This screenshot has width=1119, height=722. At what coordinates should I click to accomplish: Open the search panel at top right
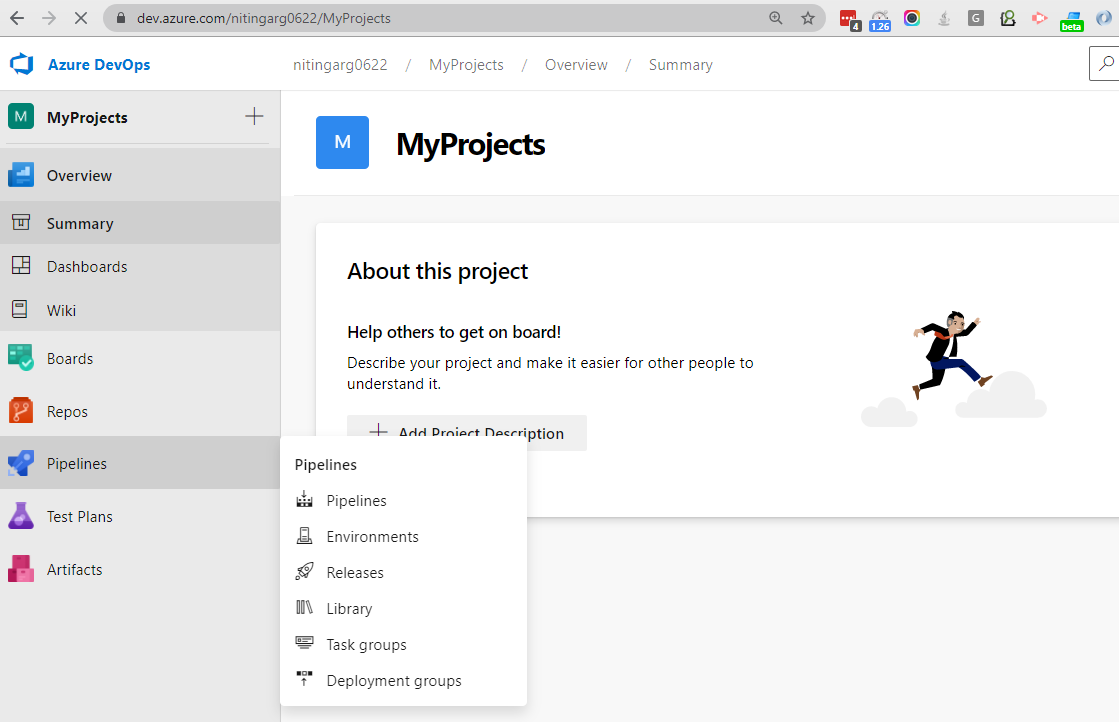1106,62
